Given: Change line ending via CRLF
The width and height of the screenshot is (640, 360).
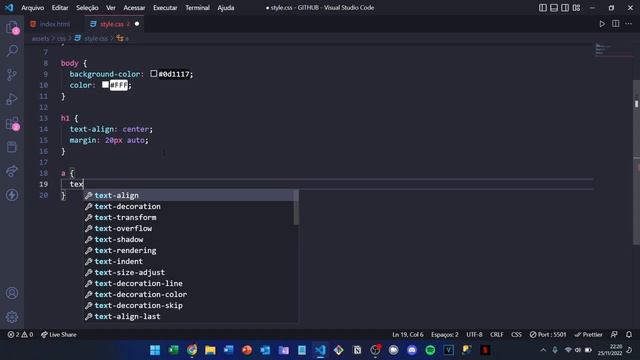Looking at the screenshot, I should click(x=497, y=335).
